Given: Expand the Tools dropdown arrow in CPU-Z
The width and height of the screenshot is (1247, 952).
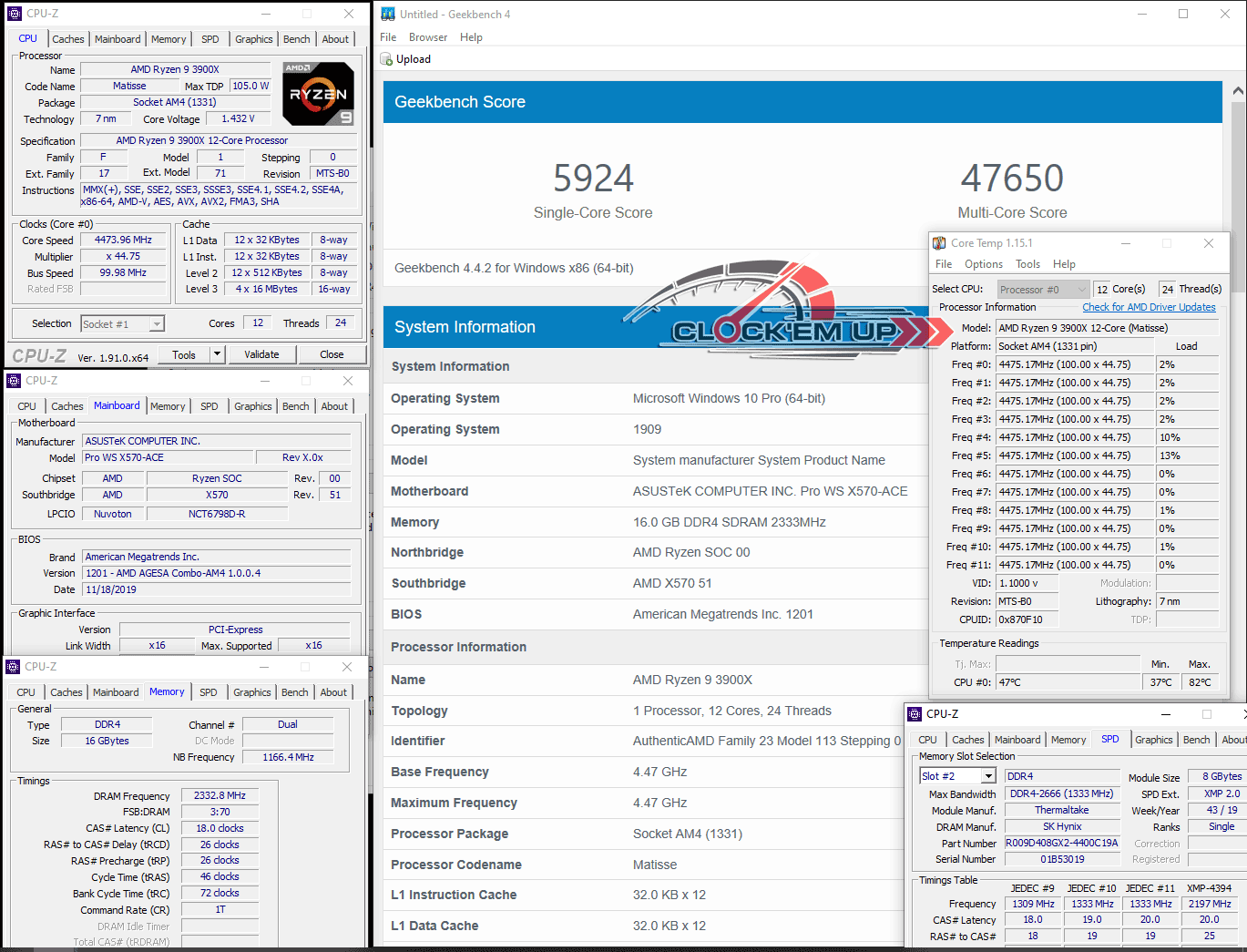Looking at the screenshot, I should point(217,354).
